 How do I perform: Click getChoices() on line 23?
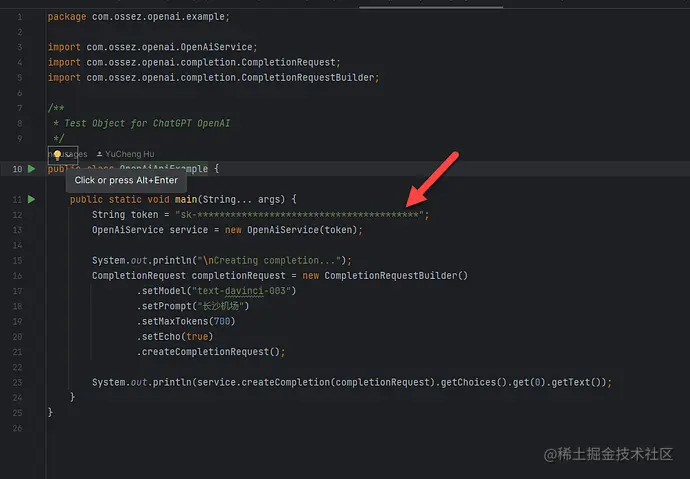coord(473,382)
